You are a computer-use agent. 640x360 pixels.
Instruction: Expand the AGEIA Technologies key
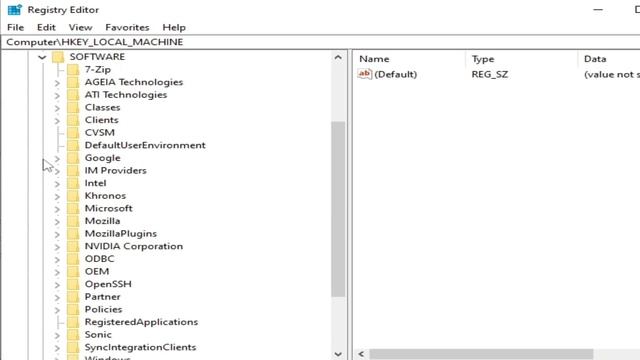[57, 83]
